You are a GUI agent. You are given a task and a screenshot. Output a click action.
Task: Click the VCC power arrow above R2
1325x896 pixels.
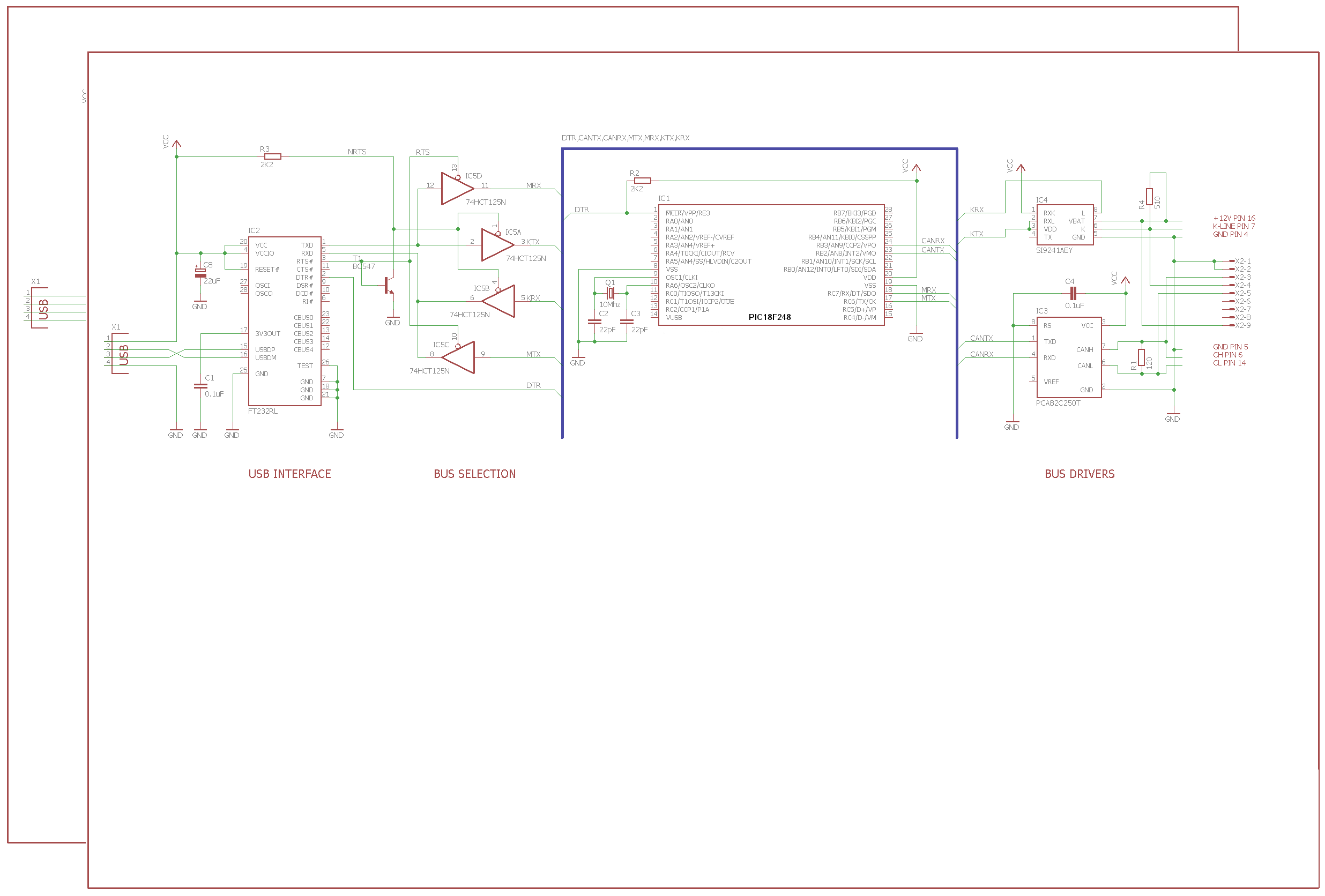[916, 169]
